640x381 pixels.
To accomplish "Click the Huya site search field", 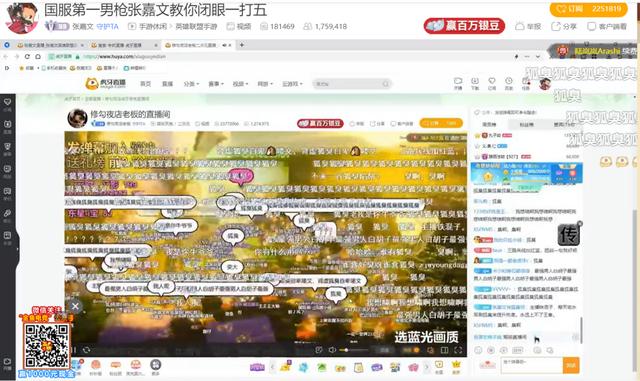I will (347, 84).
